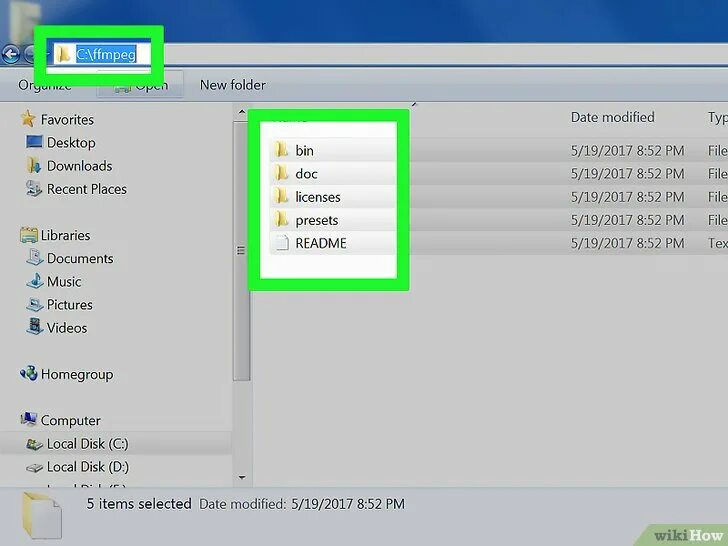728x546 pixels.
Task: Open Downloads in Favorites
Action: click(x=79, y=166)
